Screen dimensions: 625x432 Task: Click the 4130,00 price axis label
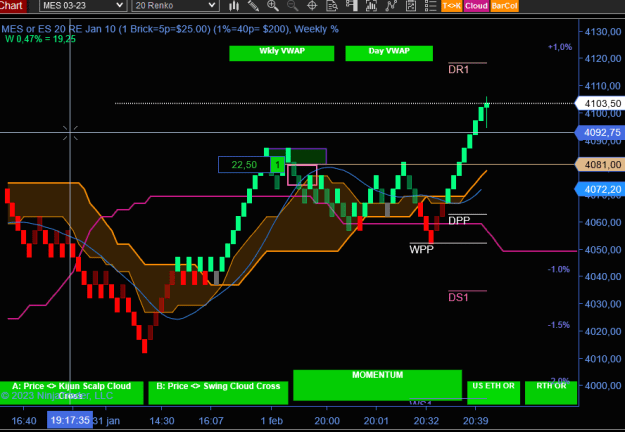[x=603, y=31]
